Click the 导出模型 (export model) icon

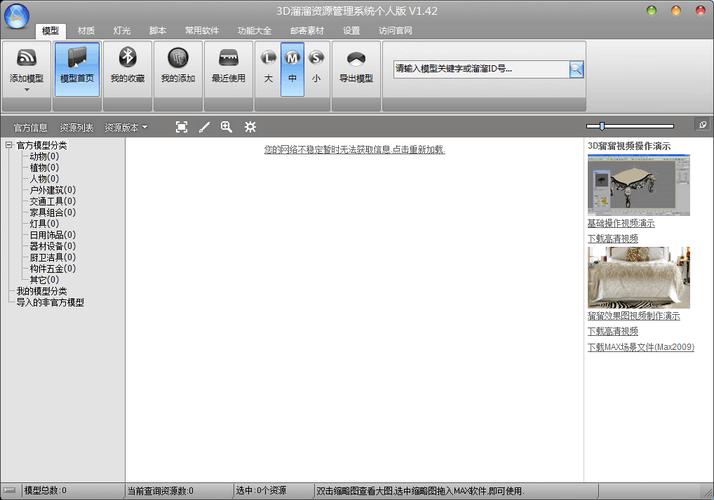(x=355, y=68)
